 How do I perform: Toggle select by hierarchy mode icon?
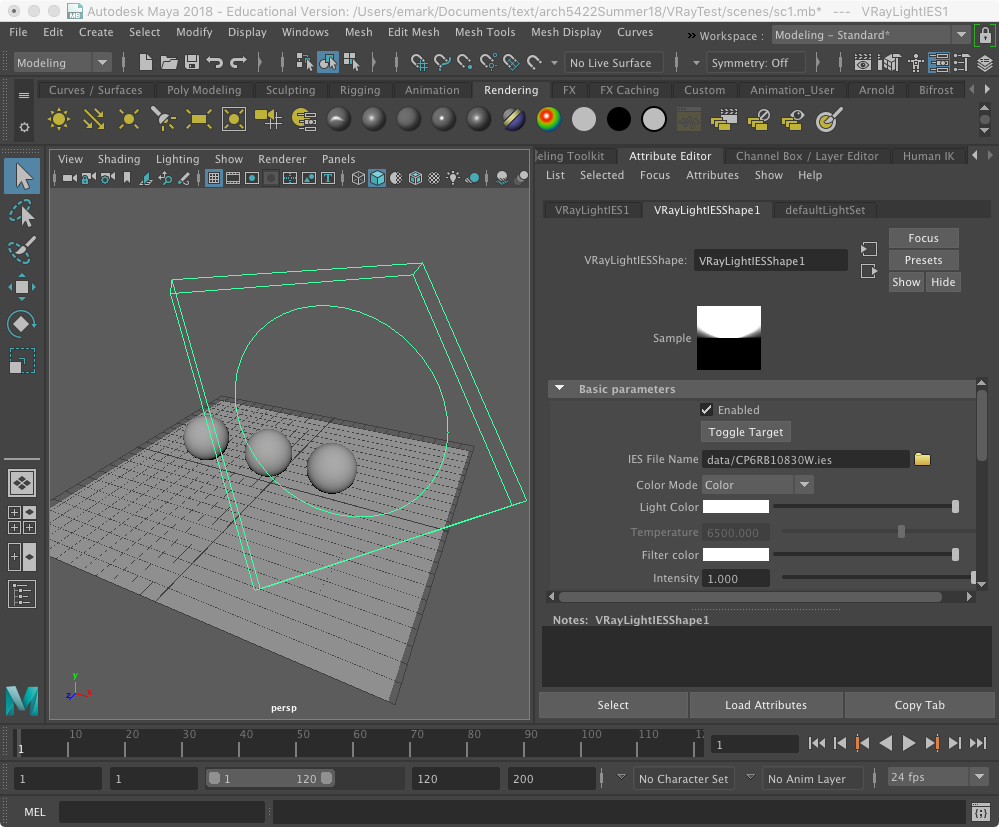click(x=305, y=62)
